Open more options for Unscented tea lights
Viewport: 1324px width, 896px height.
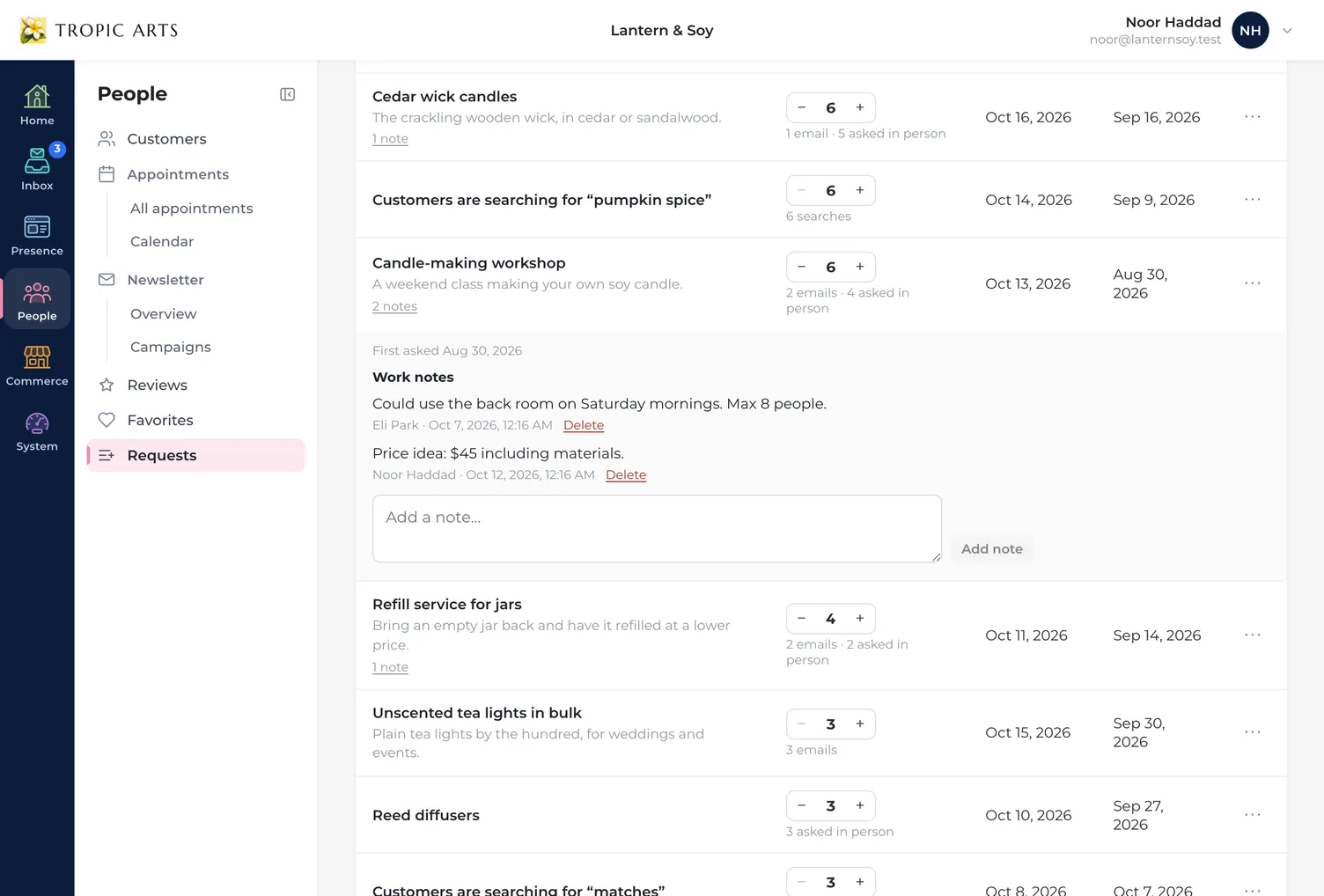click(x=1253, y=731)
